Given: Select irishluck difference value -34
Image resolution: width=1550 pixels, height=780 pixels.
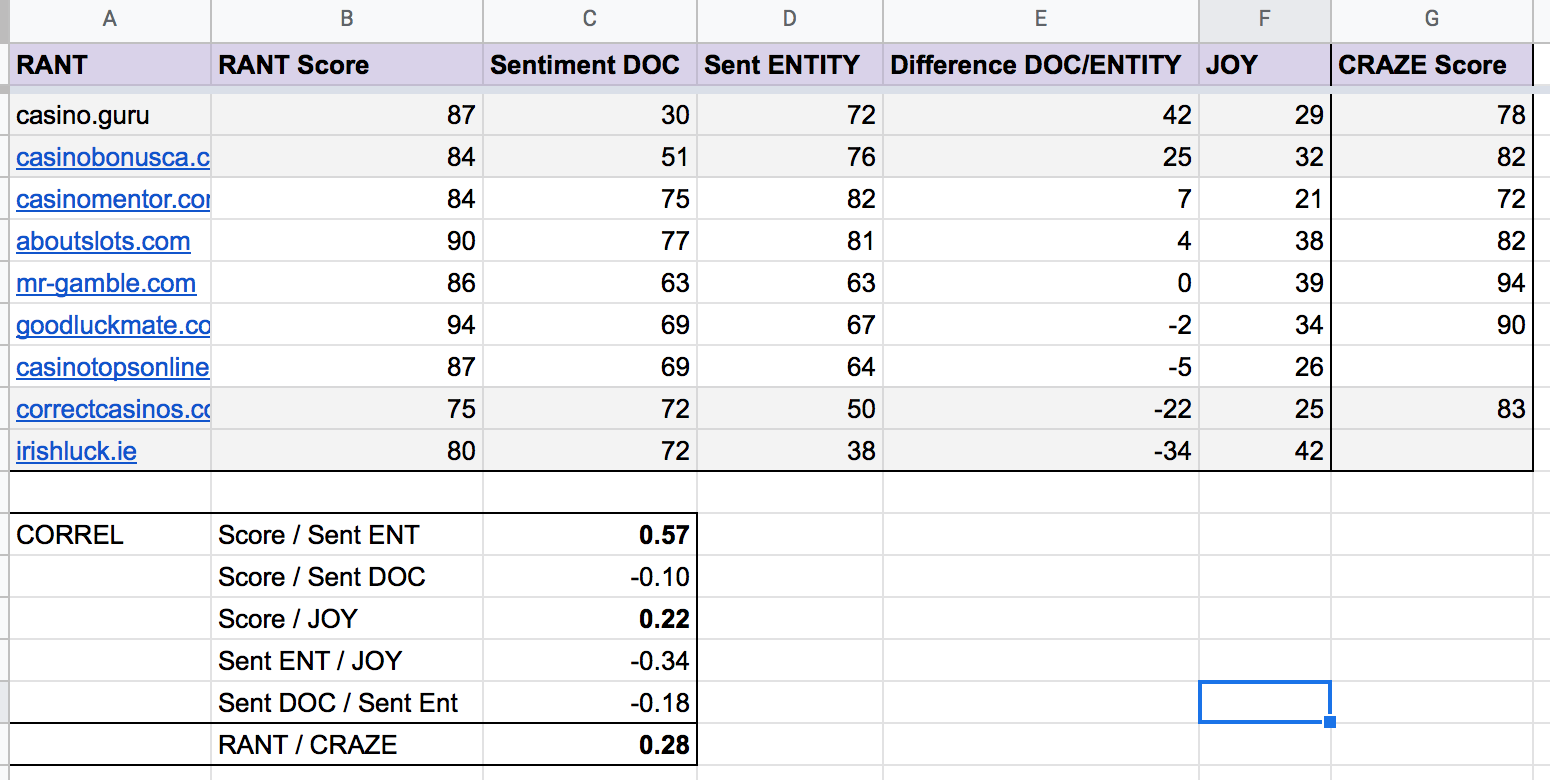Looking at the screenshot, I should tap(1041, 451).
